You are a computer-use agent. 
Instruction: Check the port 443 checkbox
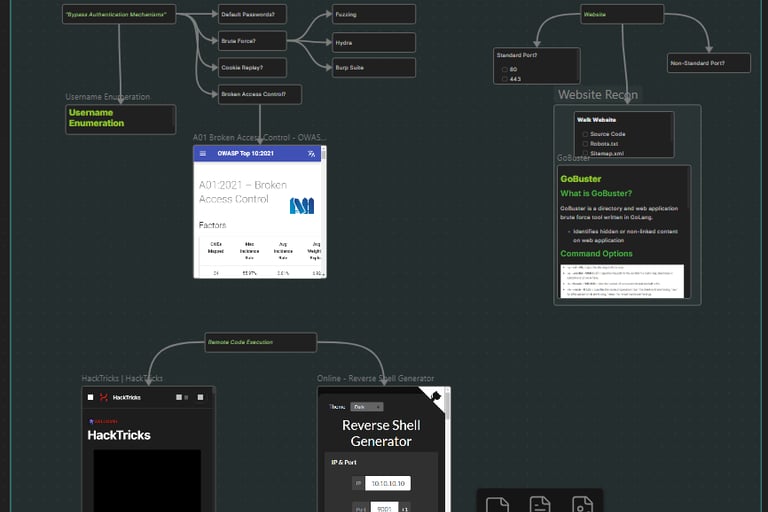coord(504,79)
